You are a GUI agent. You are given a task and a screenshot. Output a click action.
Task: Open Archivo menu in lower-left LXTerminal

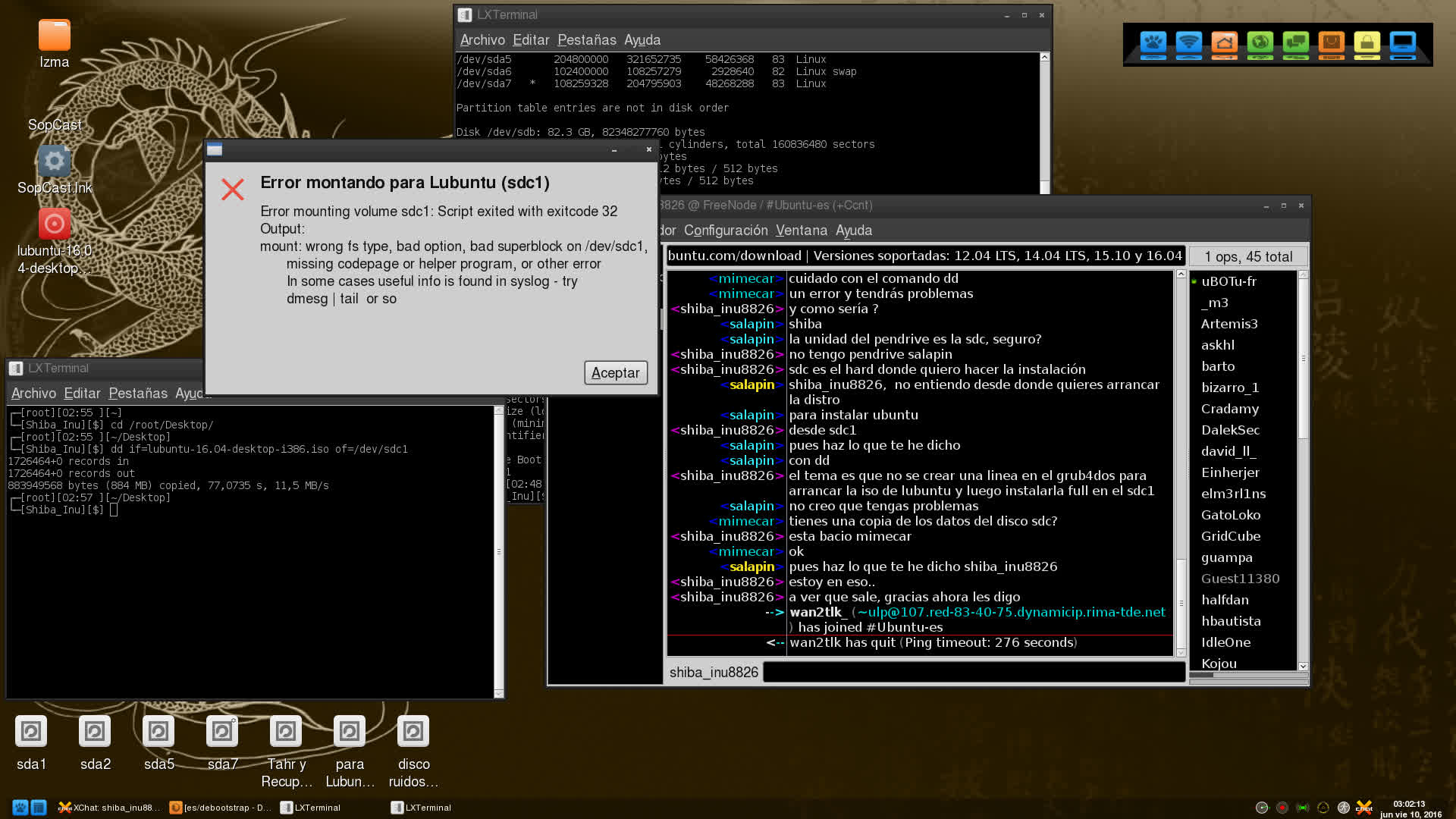pos(33,394)
